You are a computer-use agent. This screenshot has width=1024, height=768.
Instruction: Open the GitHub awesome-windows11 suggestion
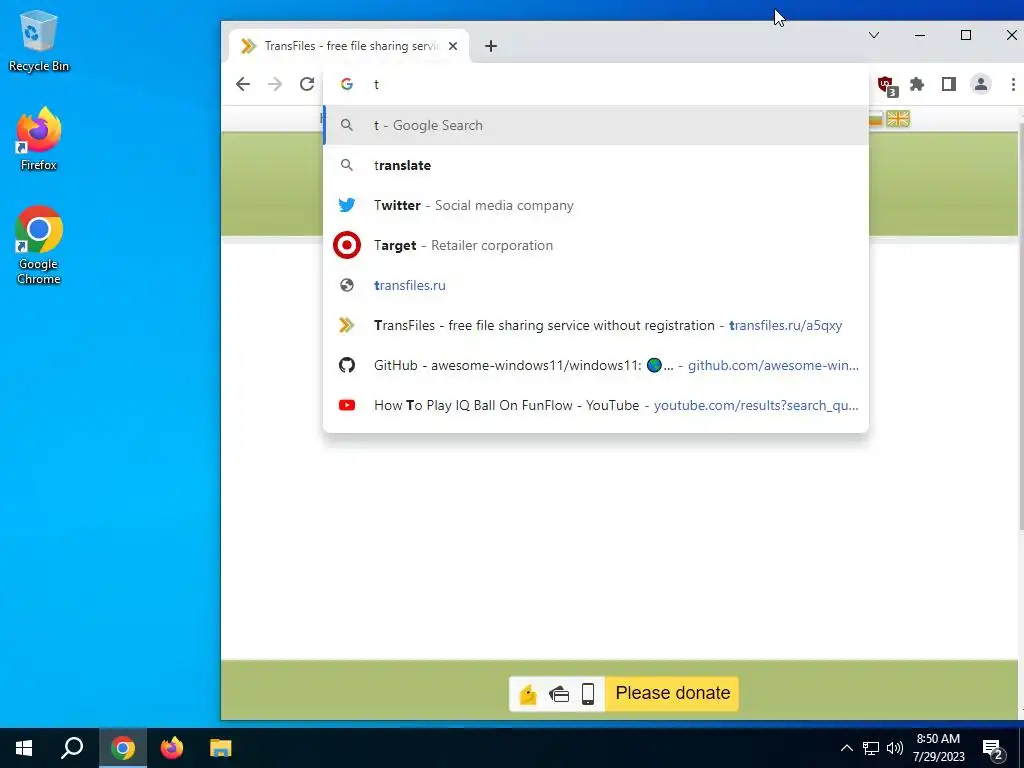[596, 365]
